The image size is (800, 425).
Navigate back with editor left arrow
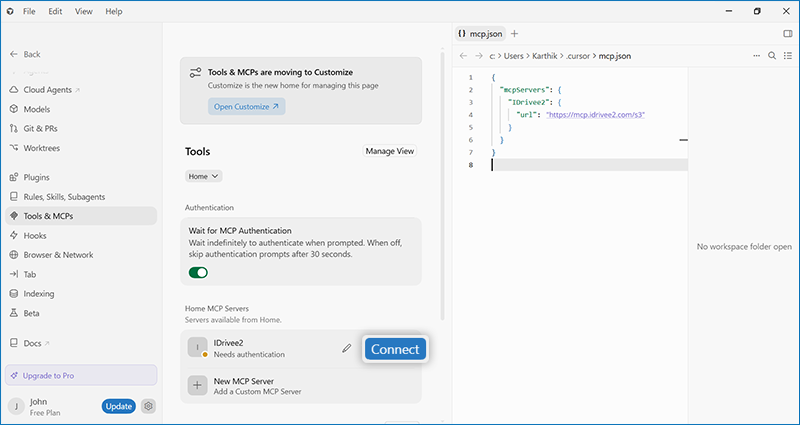463,56
